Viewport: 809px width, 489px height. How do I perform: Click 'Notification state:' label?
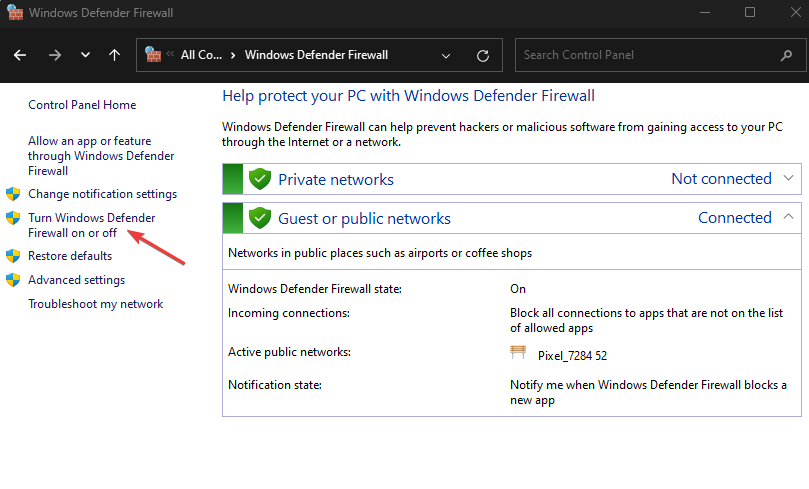[x=275, y=385]
